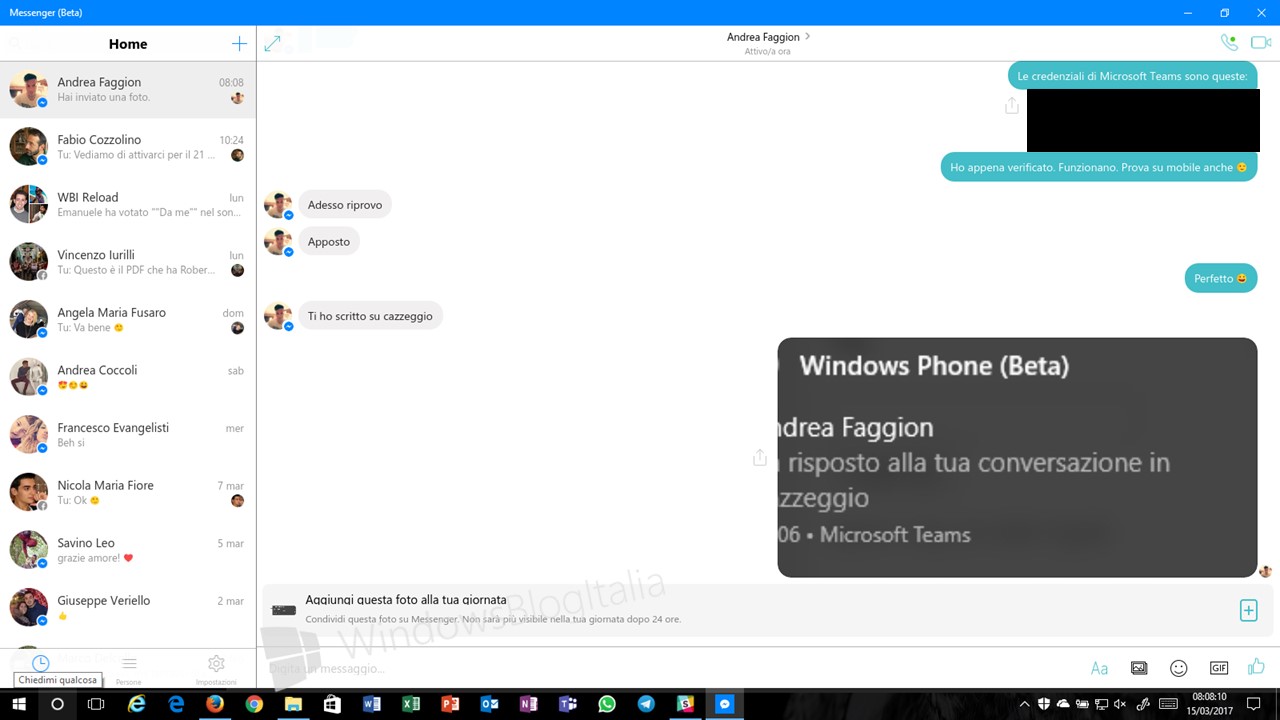This screenshot has width=1280, height=720.
Task: Open the Angela Maria Fusaro conversation
Action: [128, 320]
